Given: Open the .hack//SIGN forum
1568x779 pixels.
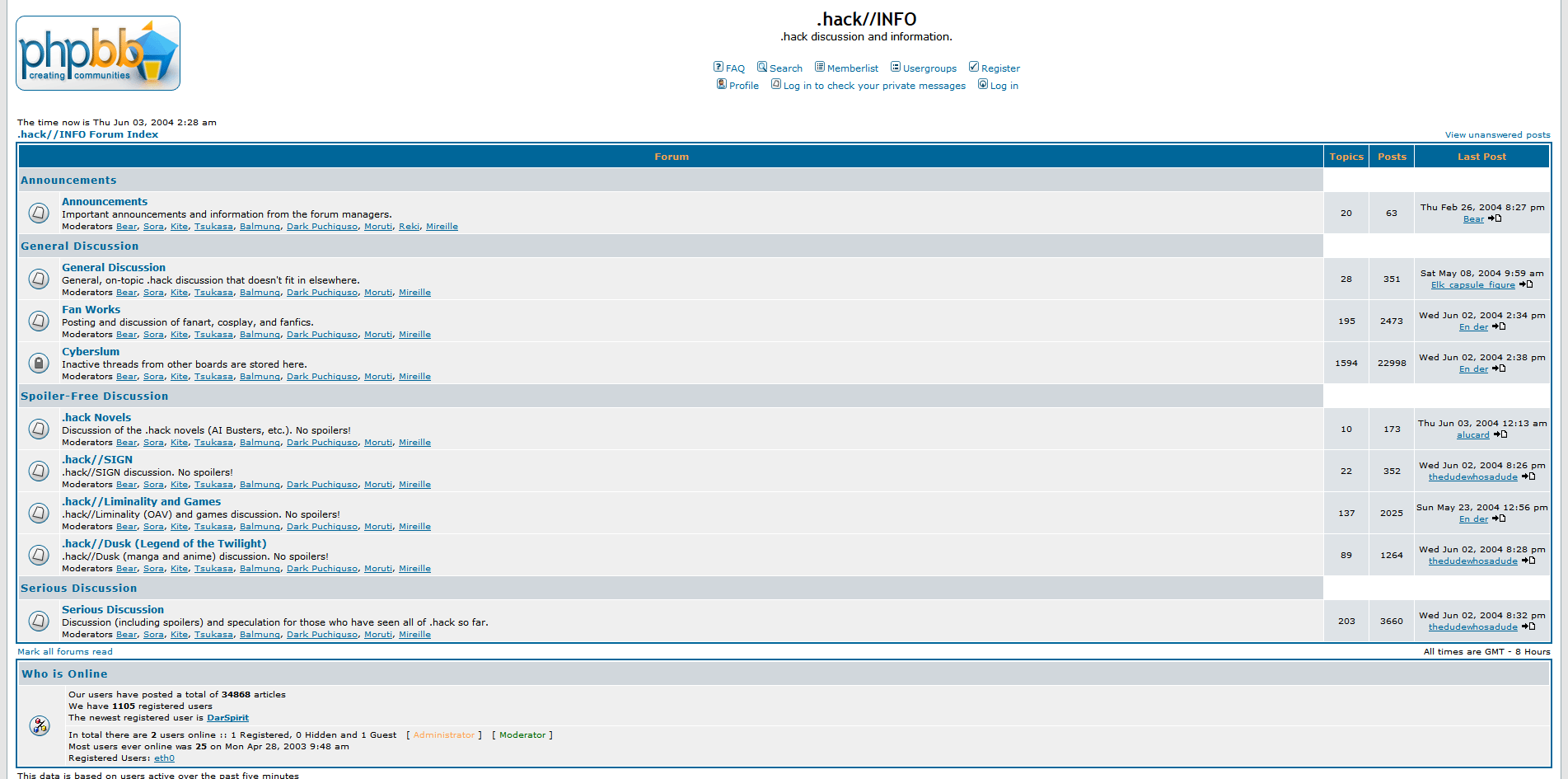Looking at the screenshot, I should click(97, 459).
